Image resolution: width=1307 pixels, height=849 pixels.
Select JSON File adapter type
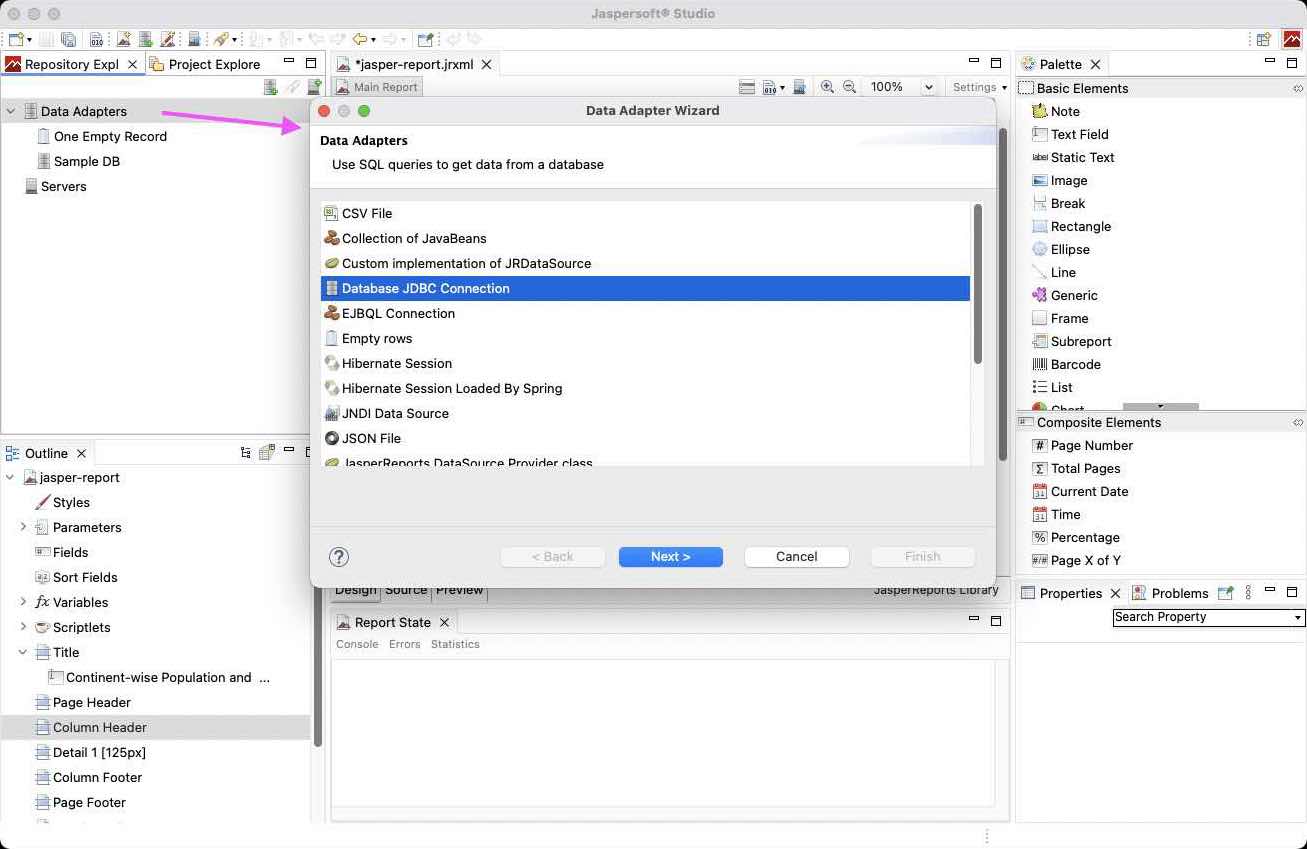[646, 438]
